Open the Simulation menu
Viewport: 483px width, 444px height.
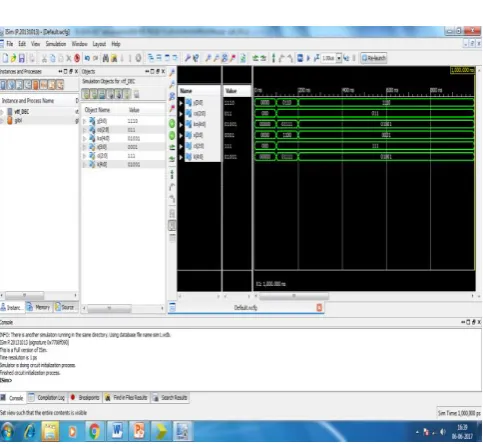pos(56,44)
